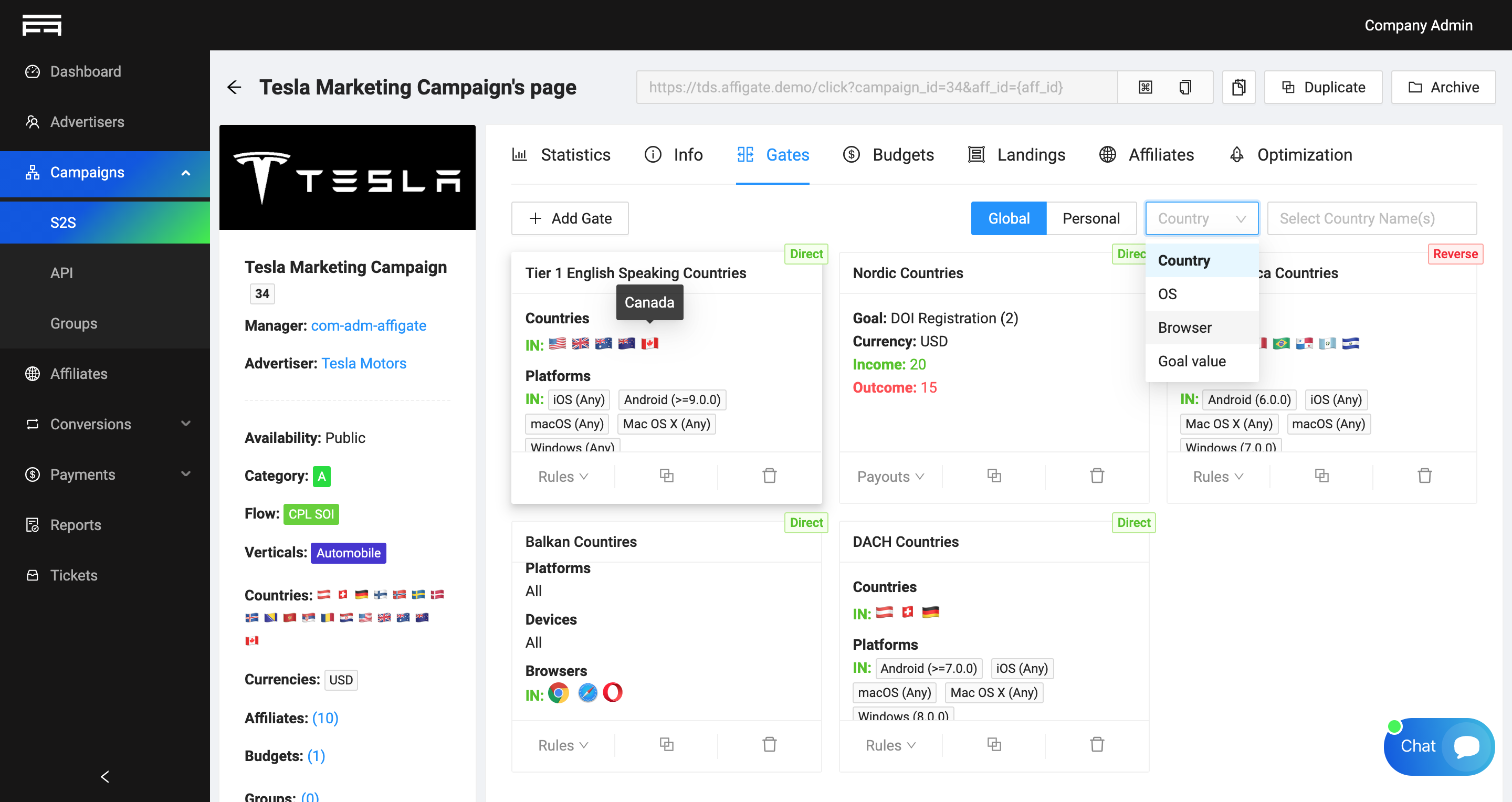Click the QR code icon in the URL bar
Viewport: 1512px width, 802px height.
coord(1145,88)
